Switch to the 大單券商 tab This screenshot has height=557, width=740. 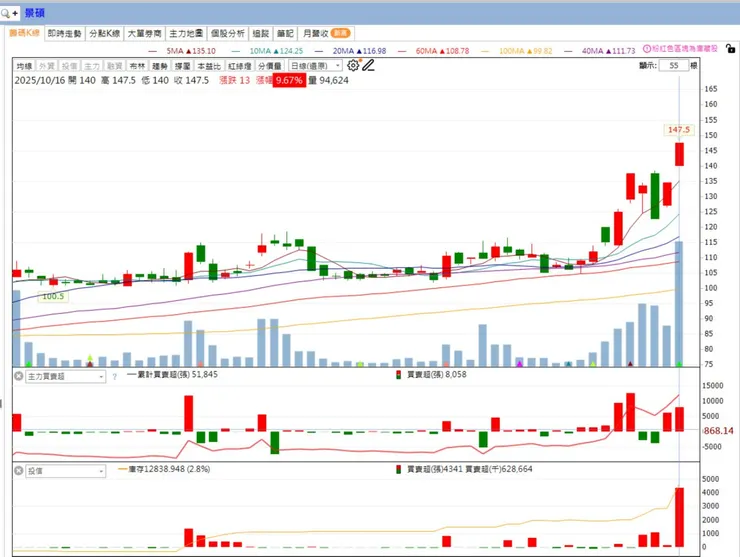pos(144,34)
